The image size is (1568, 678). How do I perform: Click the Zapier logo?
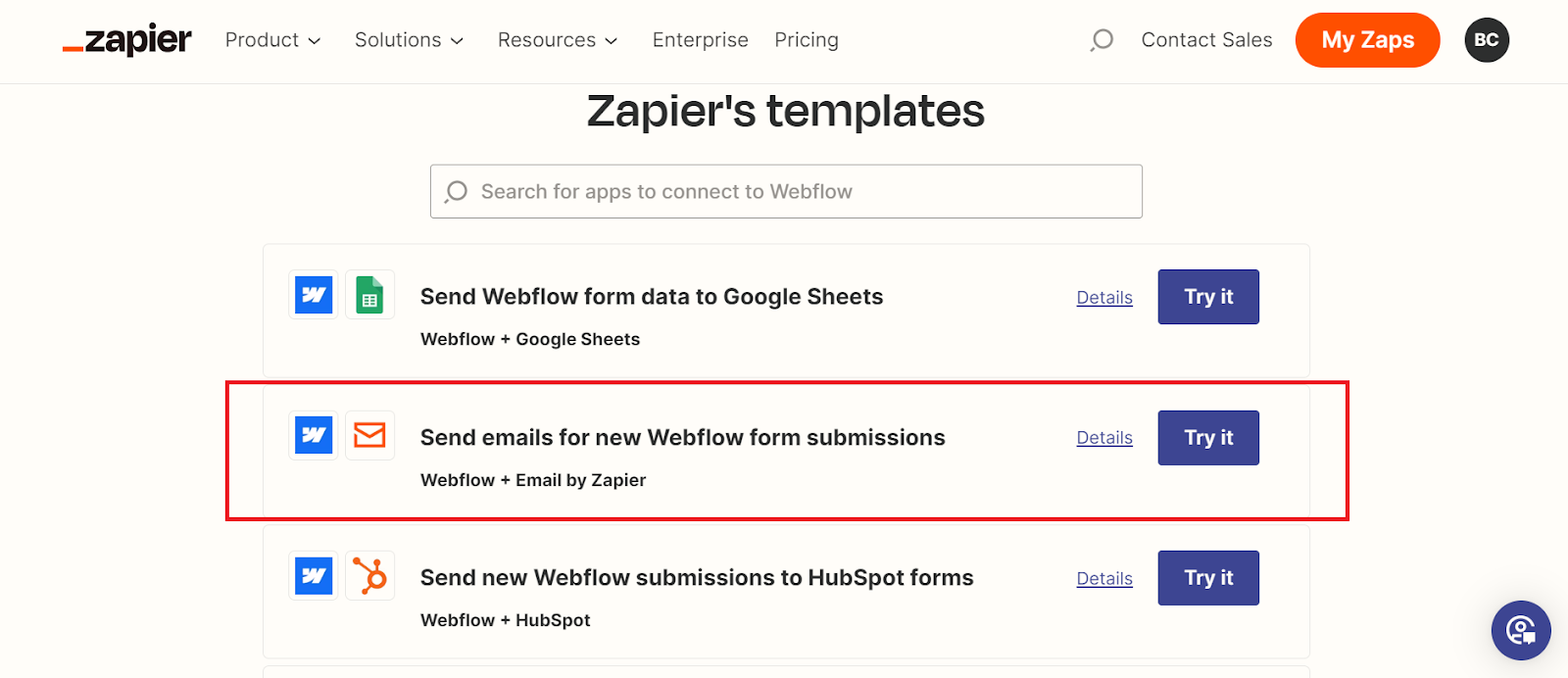point(127,40)
